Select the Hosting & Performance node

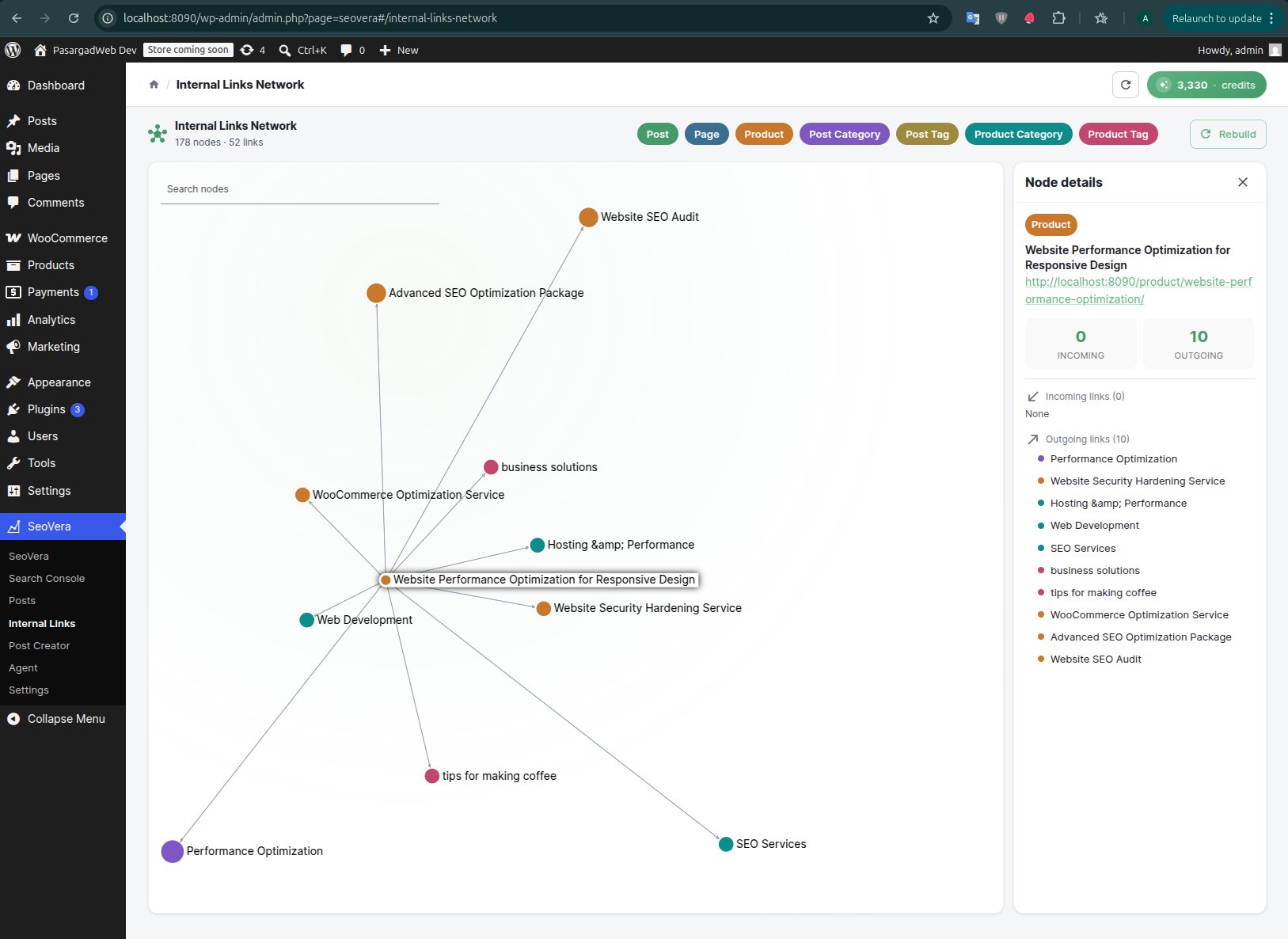coord(537,545)
